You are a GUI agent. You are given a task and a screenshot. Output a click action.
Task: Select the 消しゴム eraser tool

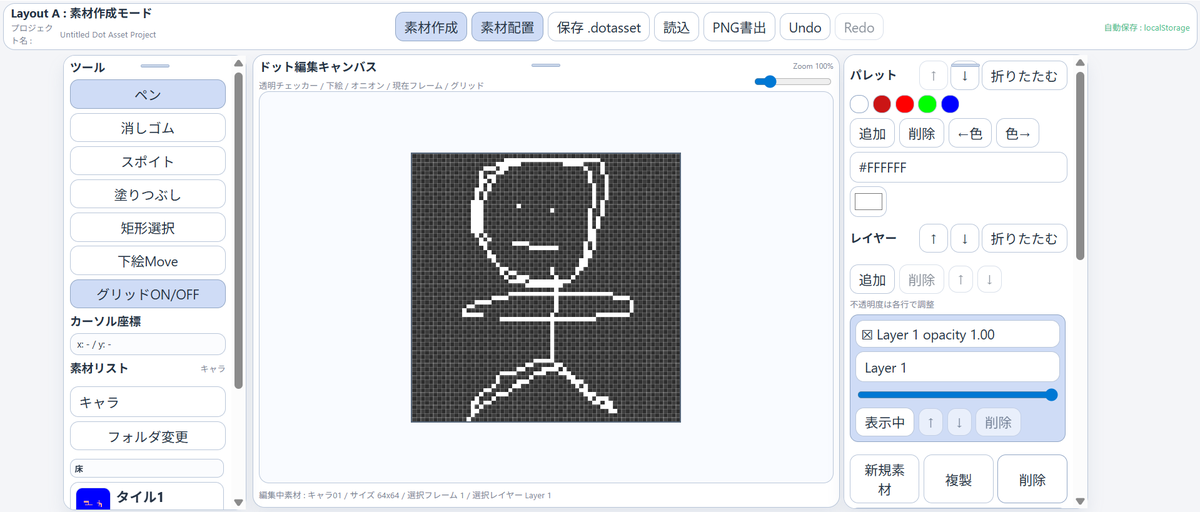(148, 128)
